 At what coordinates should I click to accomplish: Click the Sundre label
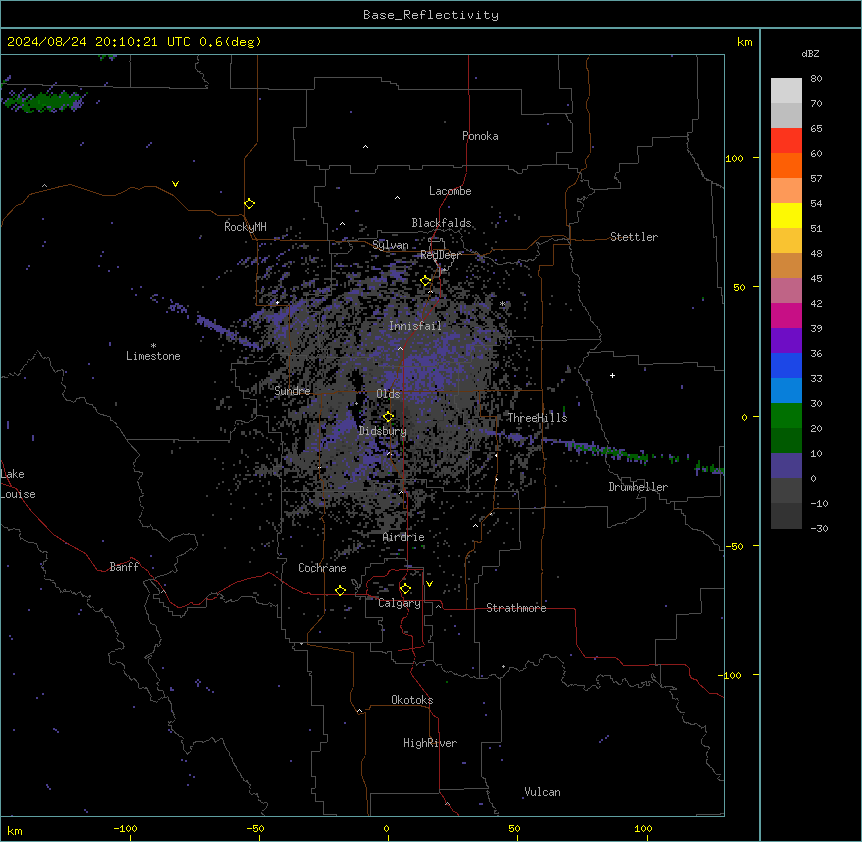tap(292, 391)
